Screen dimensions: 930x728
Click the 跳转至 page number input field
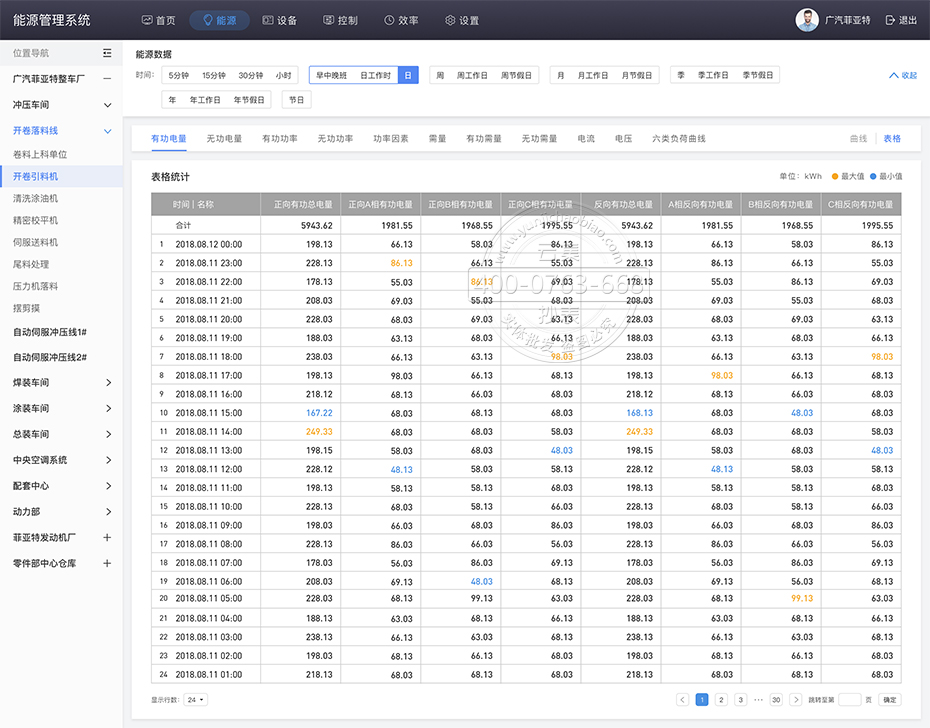tap(849, 700)
